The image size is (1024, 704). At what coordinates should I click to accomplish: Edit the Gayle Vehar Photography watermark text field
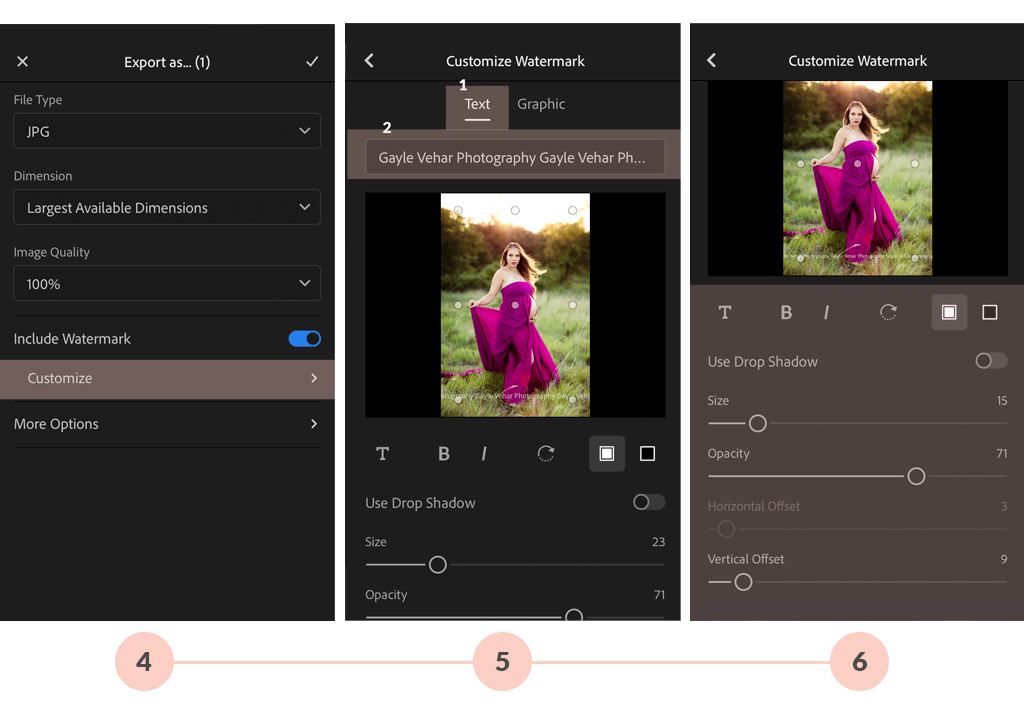[x=514, y=156]
